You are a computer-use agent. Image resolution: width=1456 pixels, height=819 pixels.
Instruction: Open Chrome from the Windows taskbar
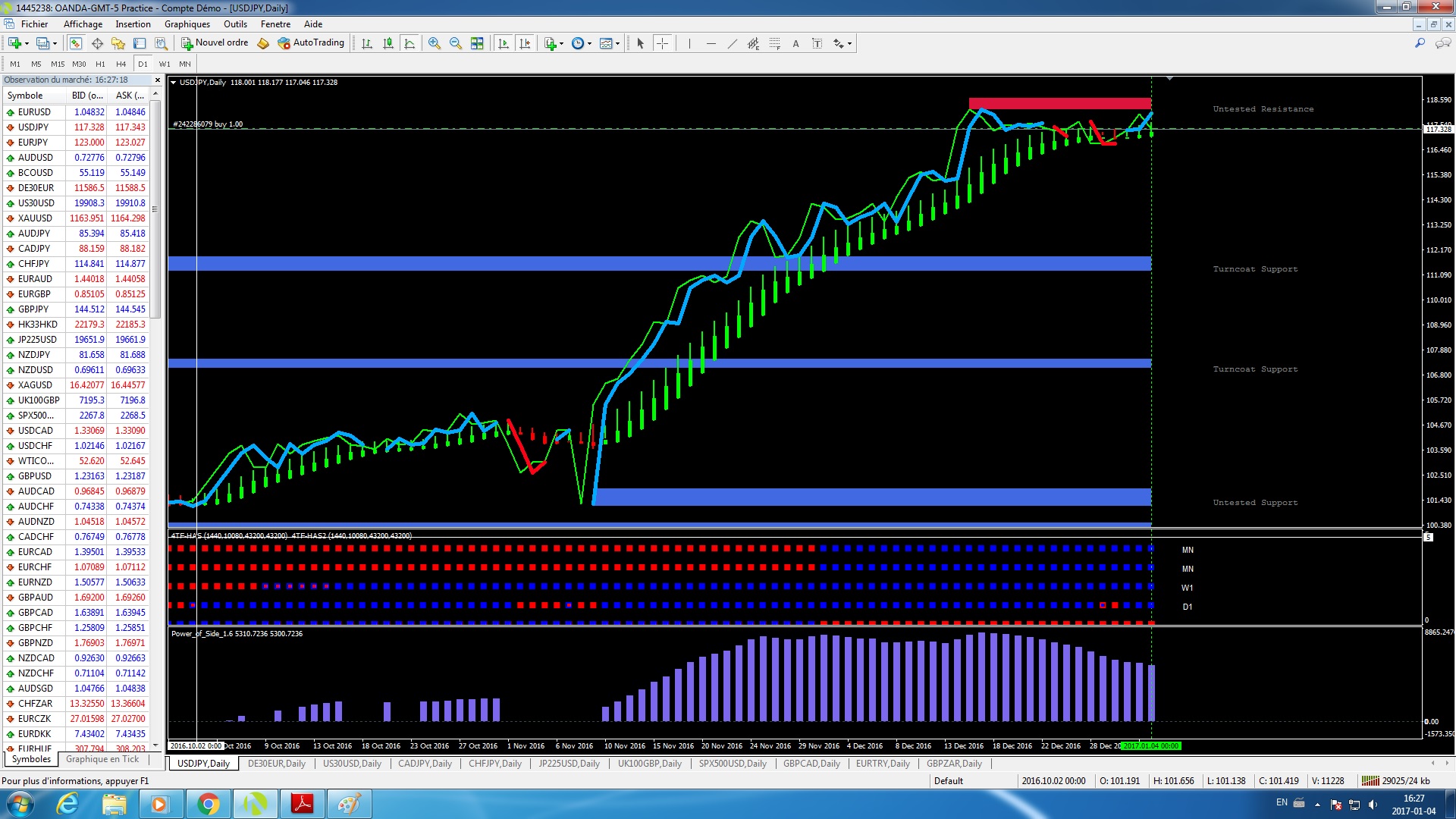(208, 804)
